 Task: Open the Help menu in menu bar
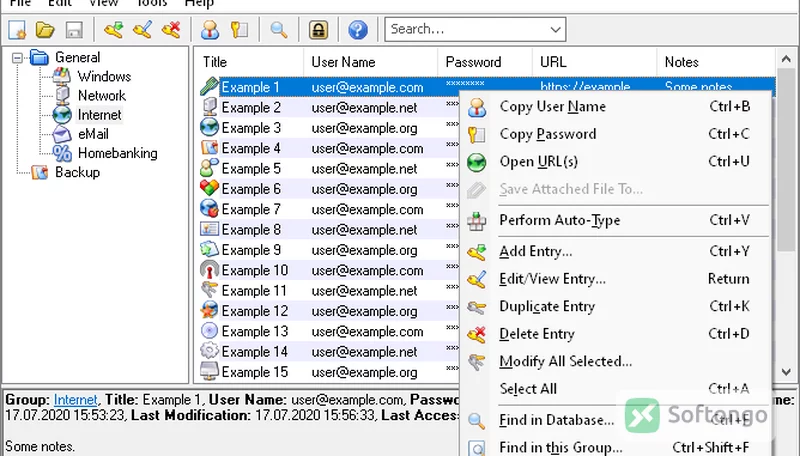[199, 4]
